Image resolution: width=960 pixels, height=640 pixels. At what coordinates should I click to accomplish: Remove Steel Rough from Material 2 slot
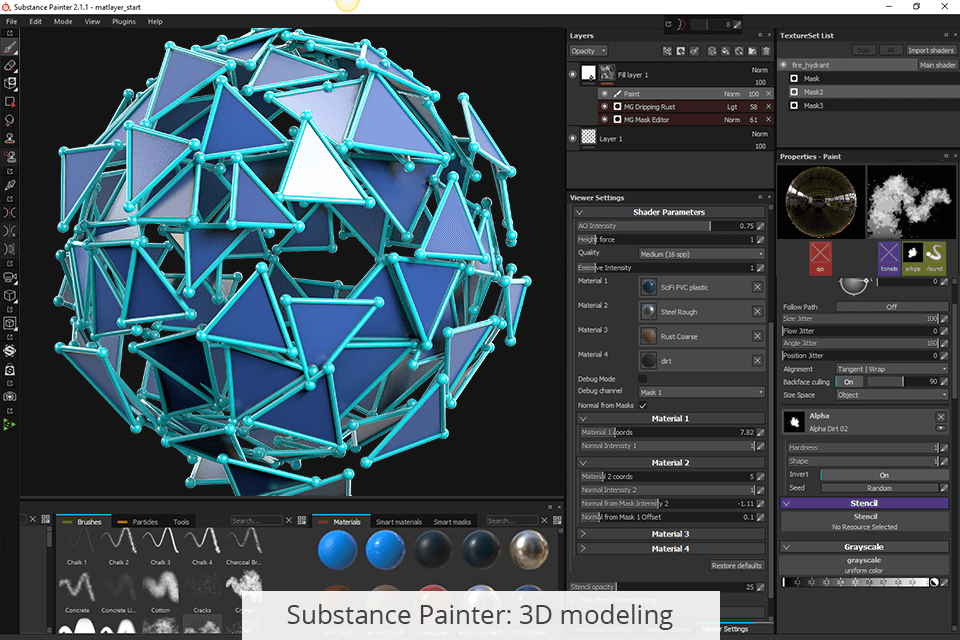point(757,312)
